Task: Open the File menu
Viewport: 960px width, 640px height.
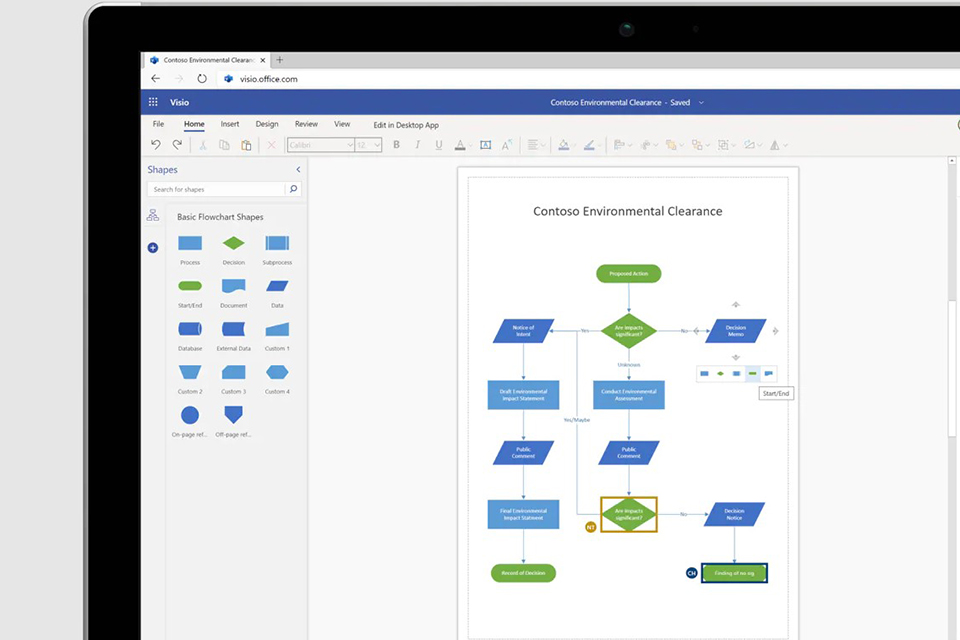Action: 158,124
